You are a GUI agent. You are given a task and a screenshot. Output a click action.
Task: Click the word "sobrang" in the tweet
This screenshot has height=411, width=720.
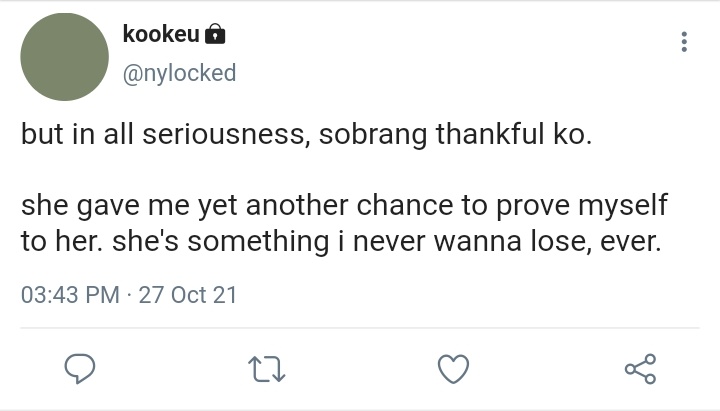pos(373,136)
